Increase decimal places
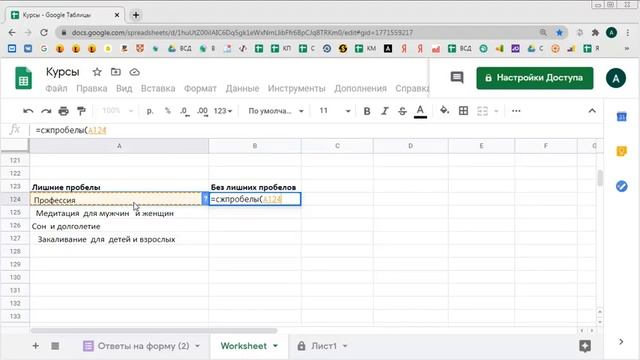 tap(202, 111)
